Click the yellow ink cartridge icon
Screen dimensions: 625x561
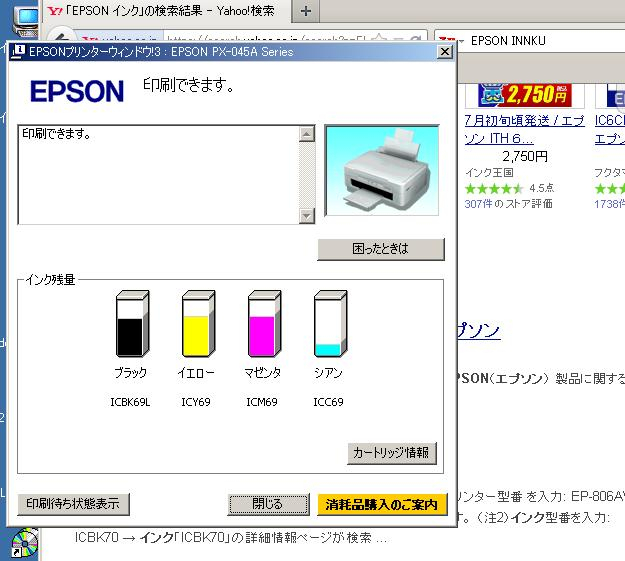tap(198, 324)
